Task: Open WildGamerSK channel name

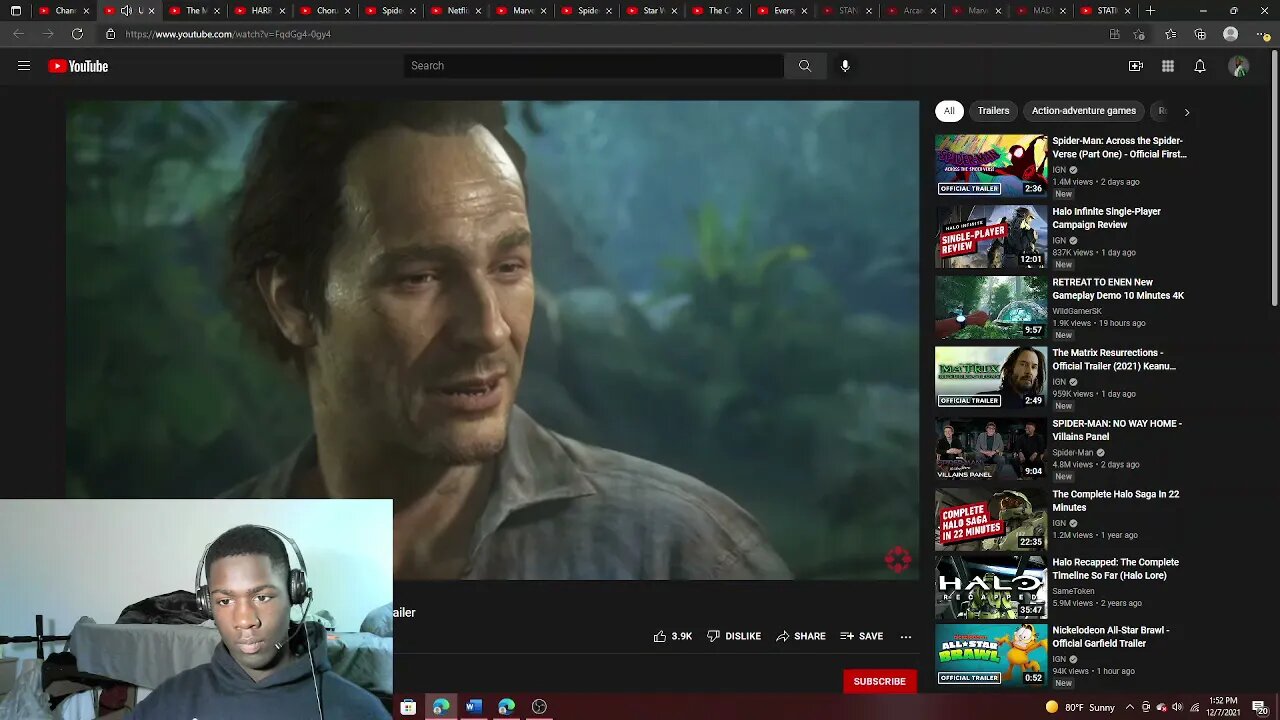Action: pos(1077,311)
